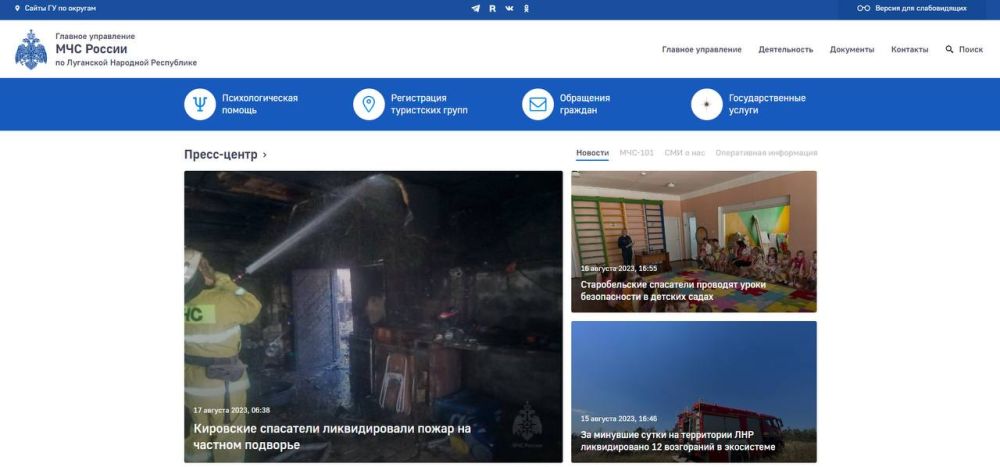Open Старобельские спасатели kindergarten safety article
This screenshot has width=1000, height=467.
coord(673,290)
